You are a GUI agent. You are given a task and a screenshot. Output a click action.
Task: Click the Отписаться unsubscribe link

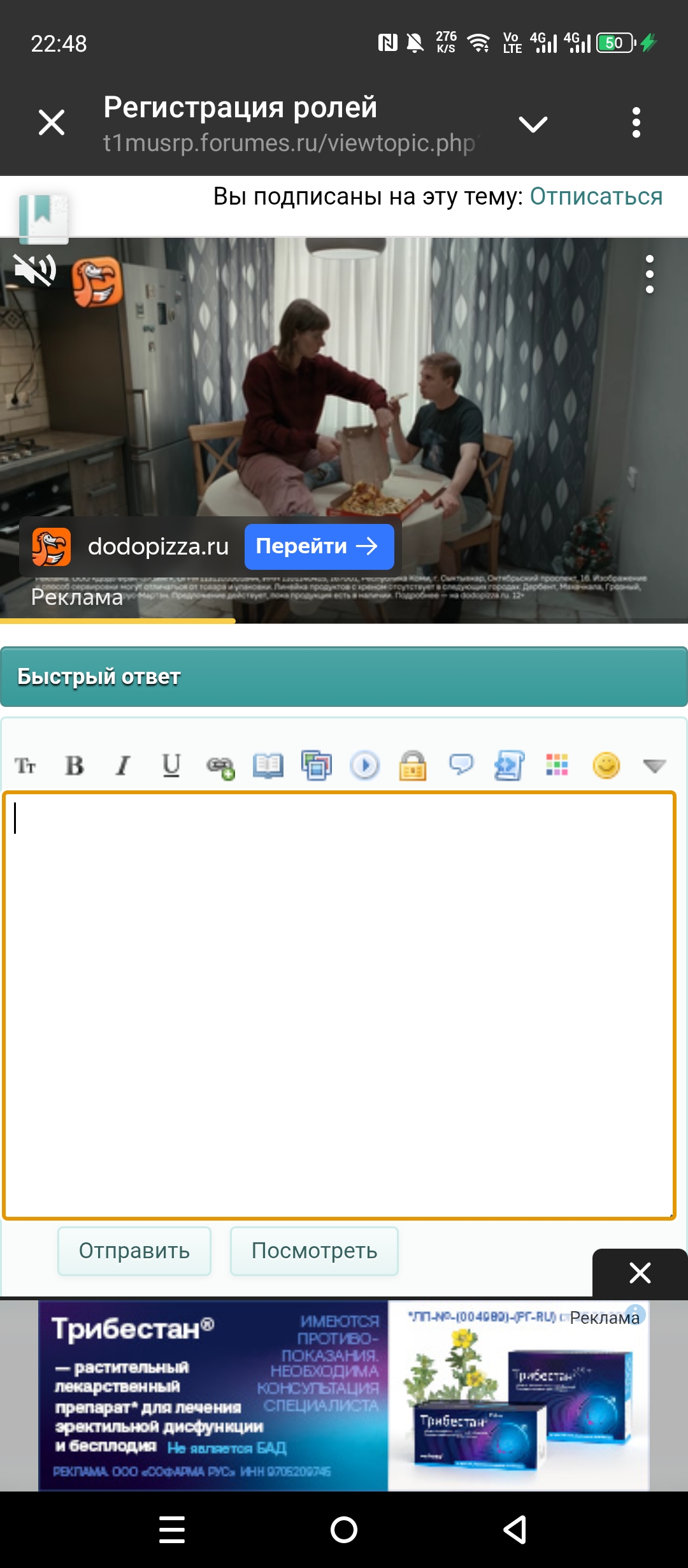pos(596,196)
